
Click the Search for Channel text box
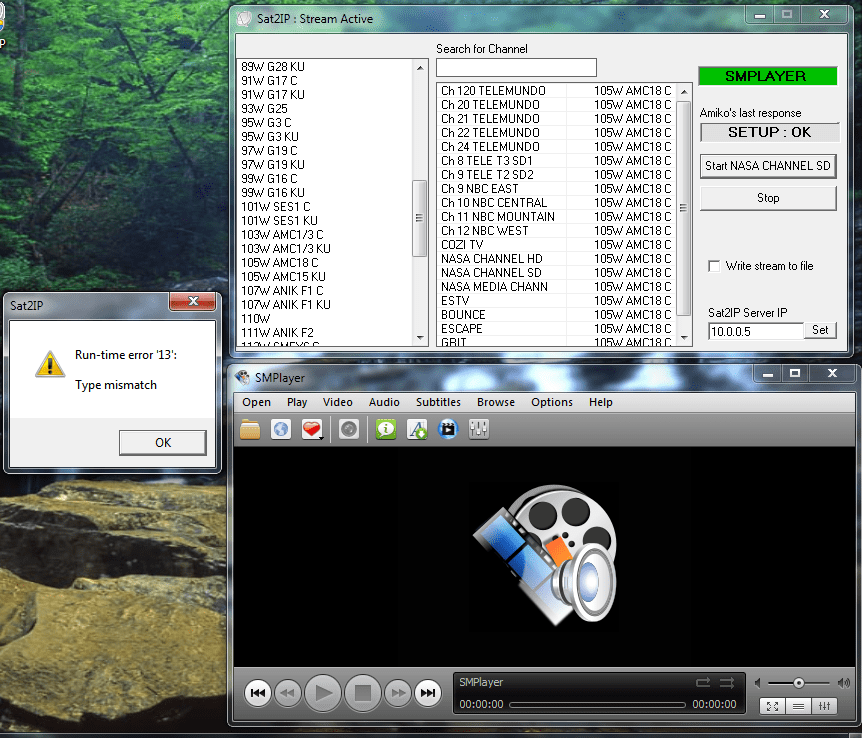[x=516, y=68]
